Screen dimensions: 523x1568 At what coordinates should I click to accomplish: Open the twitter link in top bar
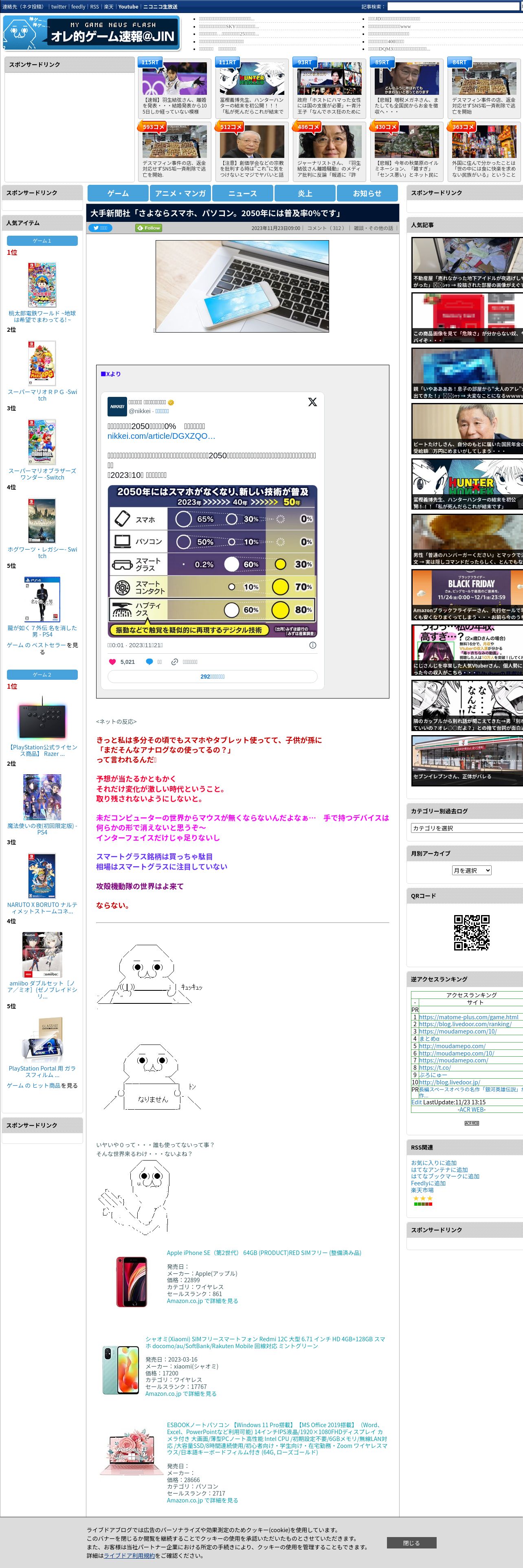coord(58,7)
